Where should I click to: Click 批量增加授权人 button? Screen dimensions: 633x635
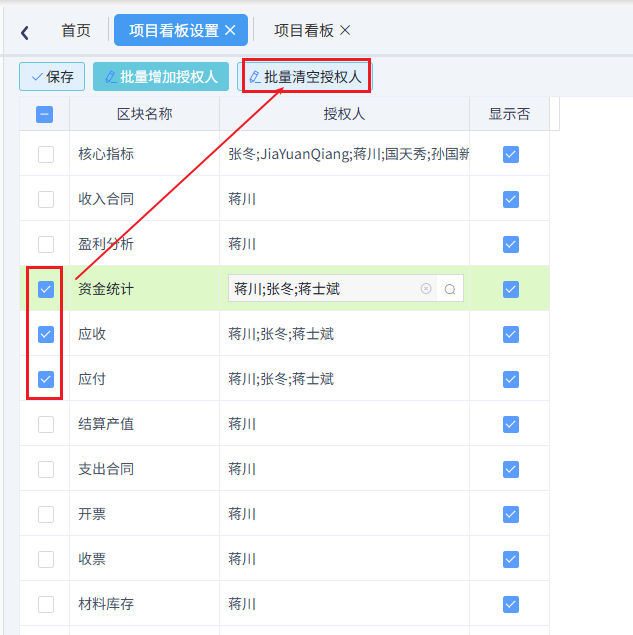click(161, 77)
